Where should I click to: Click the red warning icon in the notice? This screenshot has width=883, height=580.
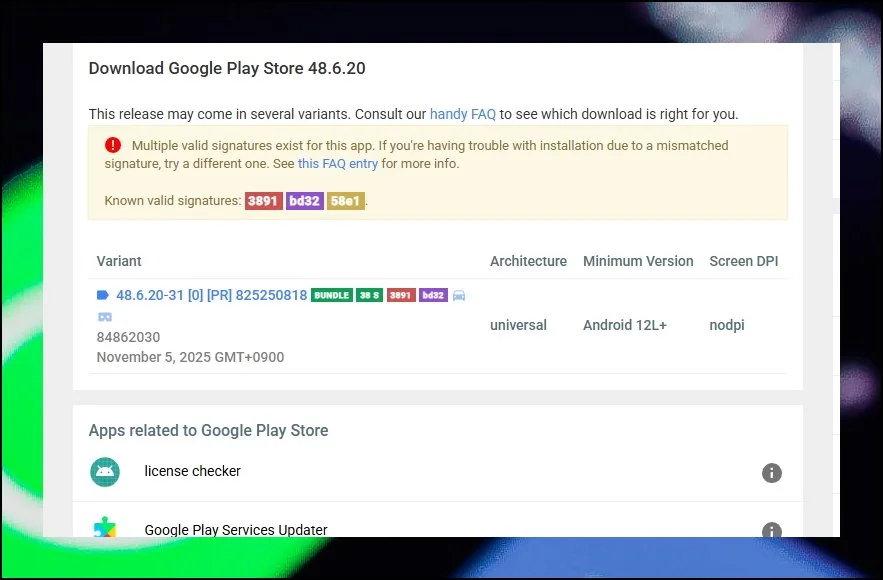(x=113, y=145)
